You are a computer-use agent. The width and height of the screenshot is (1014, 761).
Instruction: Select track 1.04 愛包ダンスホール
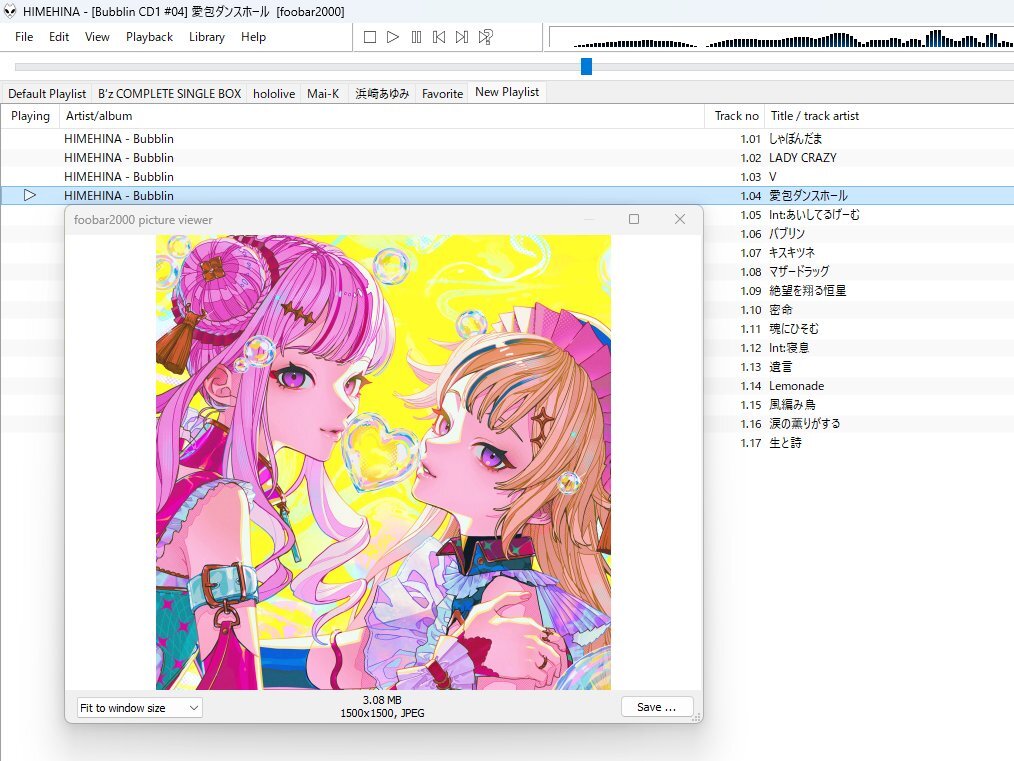[x=507, y=195]
